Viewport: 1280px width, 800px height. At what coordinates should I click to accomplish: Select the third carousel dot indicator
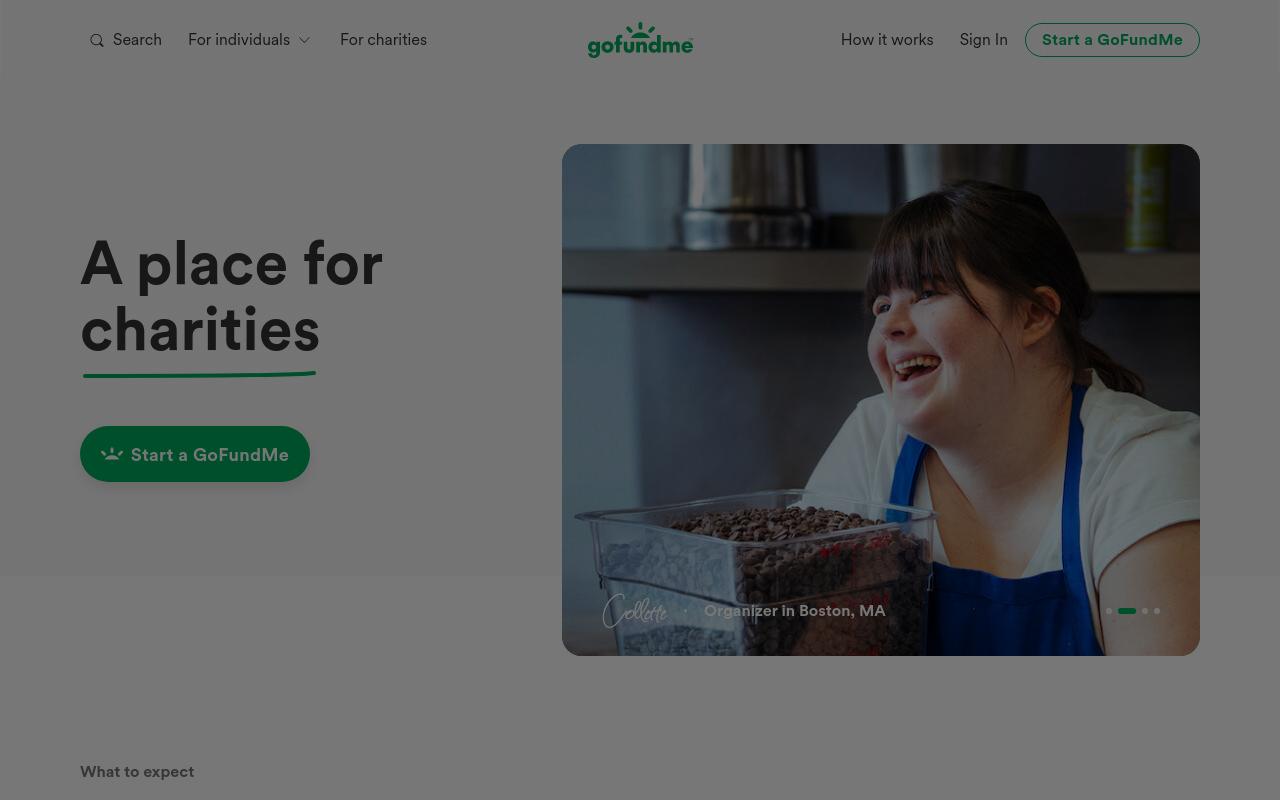pos(1145,611)
